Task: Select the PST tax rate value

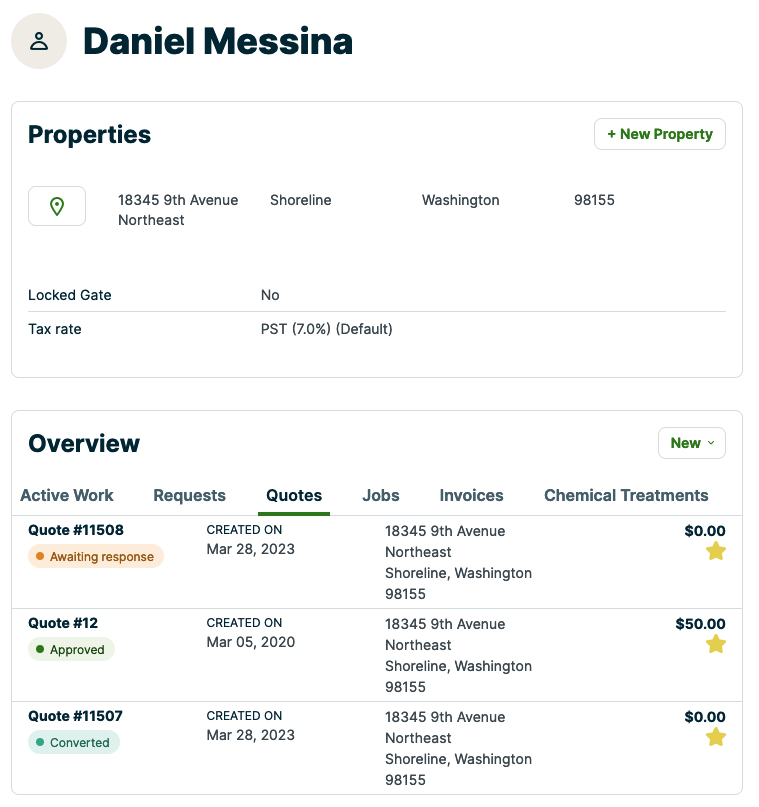Action: pos(327,329)
